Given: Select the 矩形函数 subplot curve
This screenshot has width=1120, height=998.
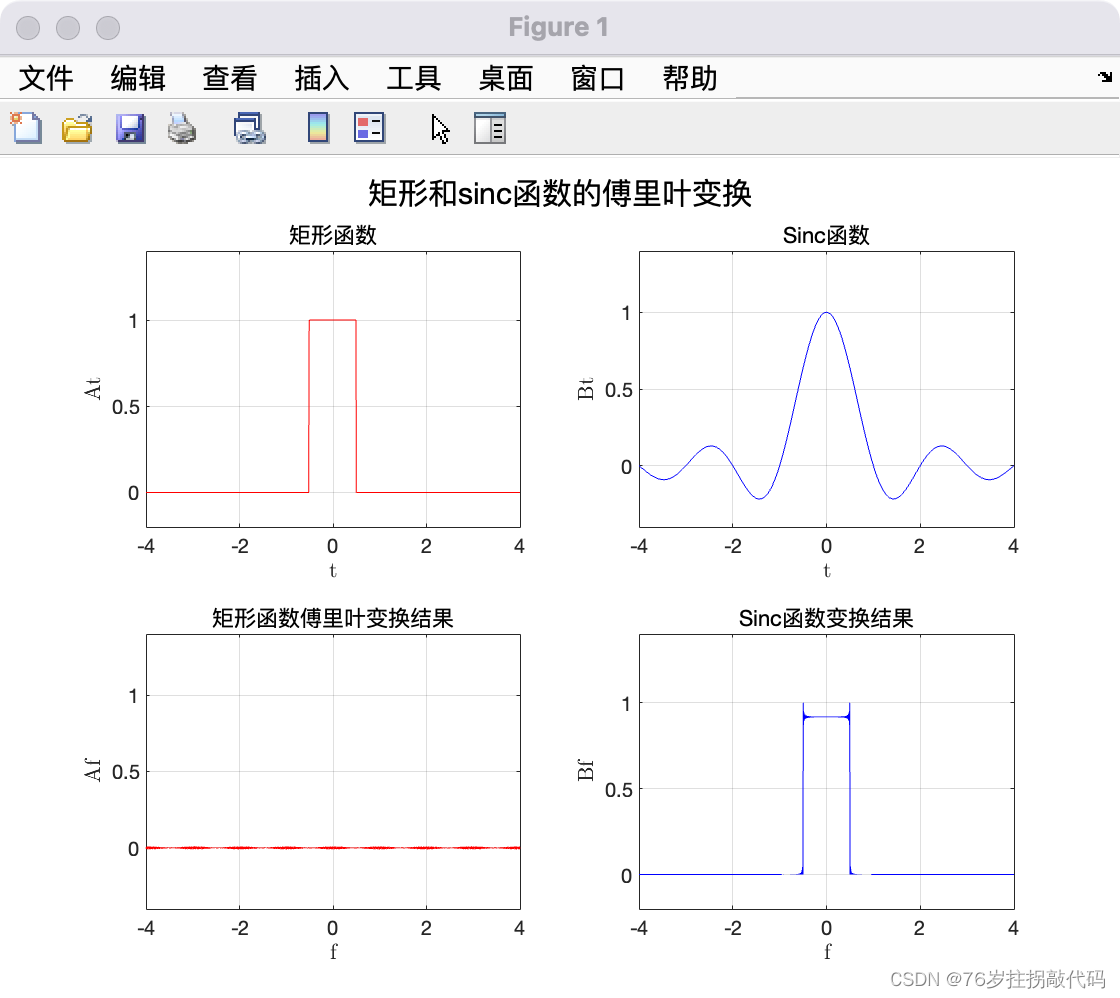Looking at the screenshot, I should (332, 321).
